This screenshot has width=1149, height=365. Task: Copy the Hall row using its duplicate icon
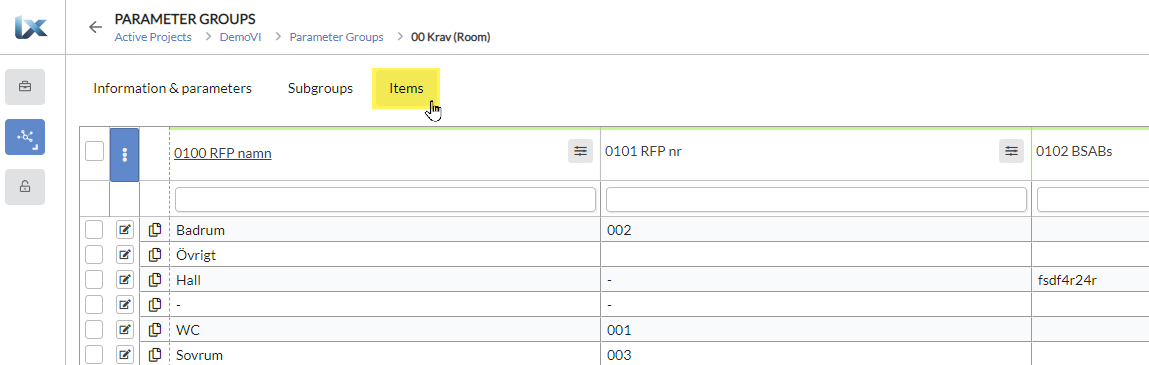tap(155, 280)
